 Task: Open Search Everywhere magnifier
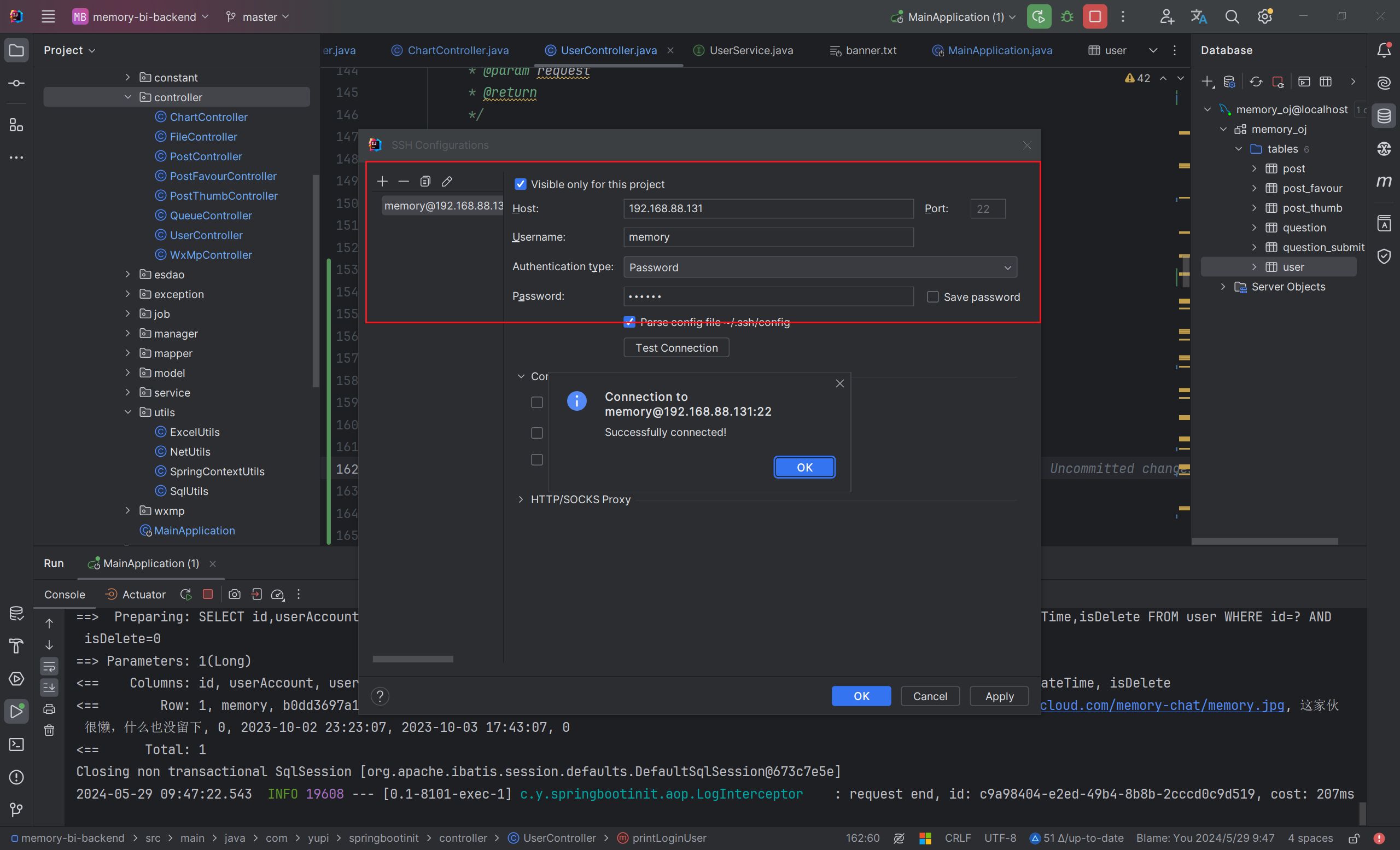[1232, 16]
